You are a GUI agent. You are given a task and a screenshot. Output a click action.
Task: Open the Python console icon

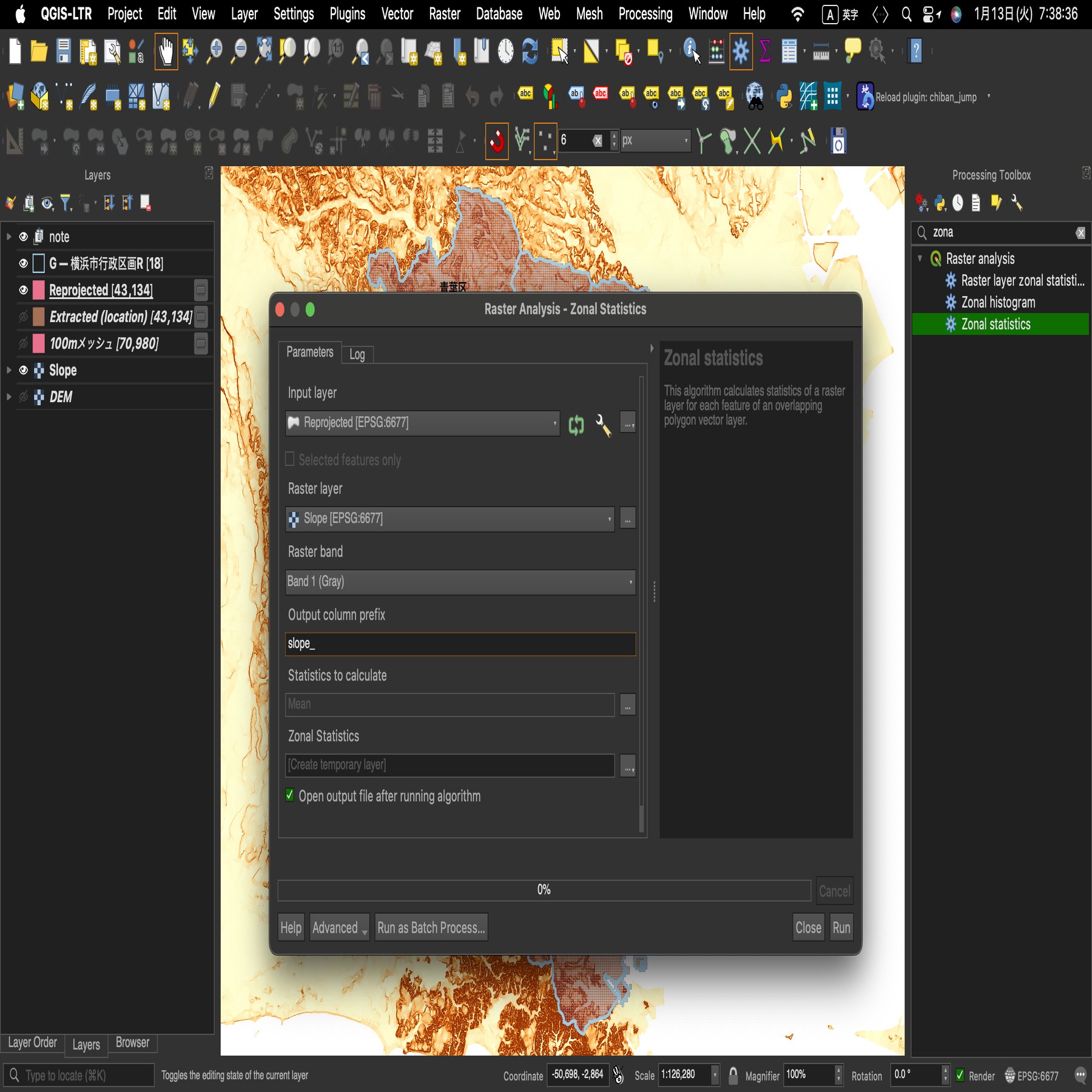click(784, 96)
